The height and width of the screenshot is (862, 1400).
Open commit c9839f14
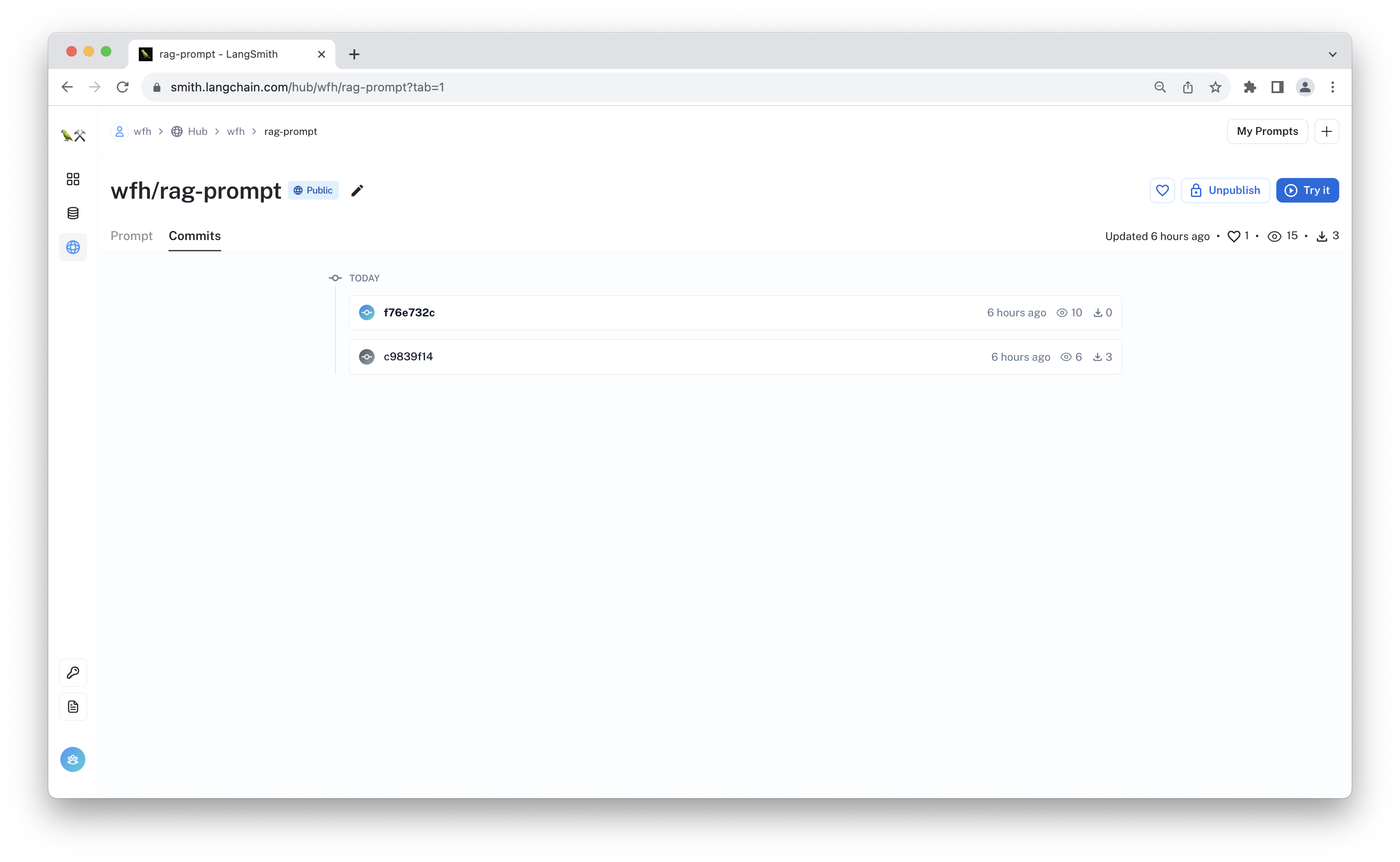(735, 357)
